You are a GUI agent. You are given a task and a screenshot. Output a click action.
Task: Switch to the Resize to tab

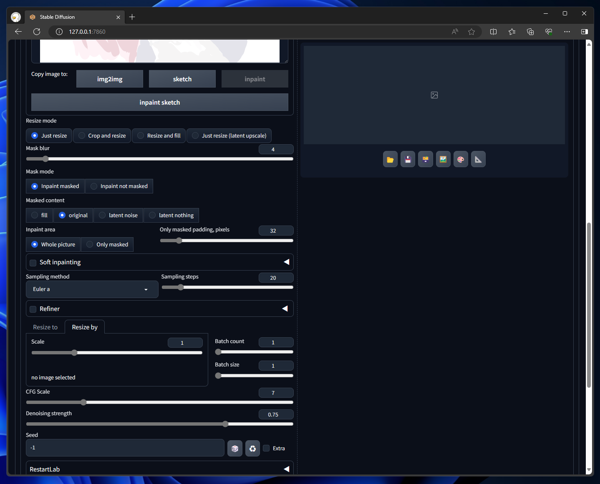pyautogui.click(x=45, y=327)
